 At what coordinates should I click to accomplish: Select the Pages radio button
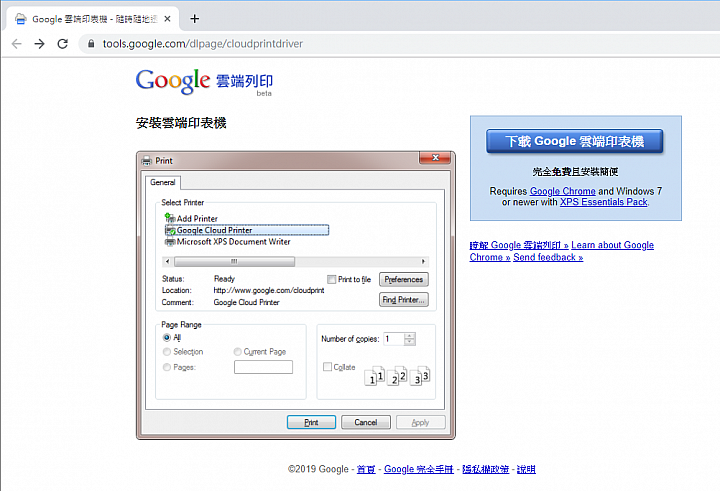point(167,367)
